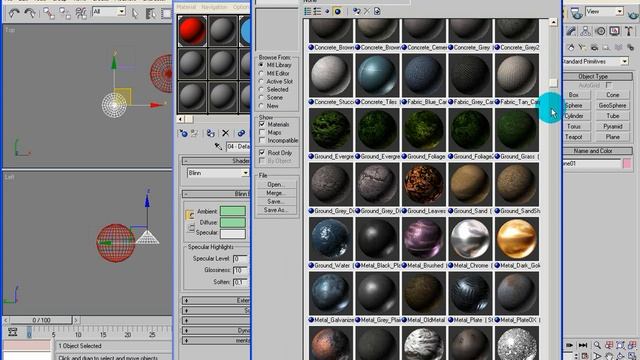Open the Display command panel tab

tap(614, 31)
